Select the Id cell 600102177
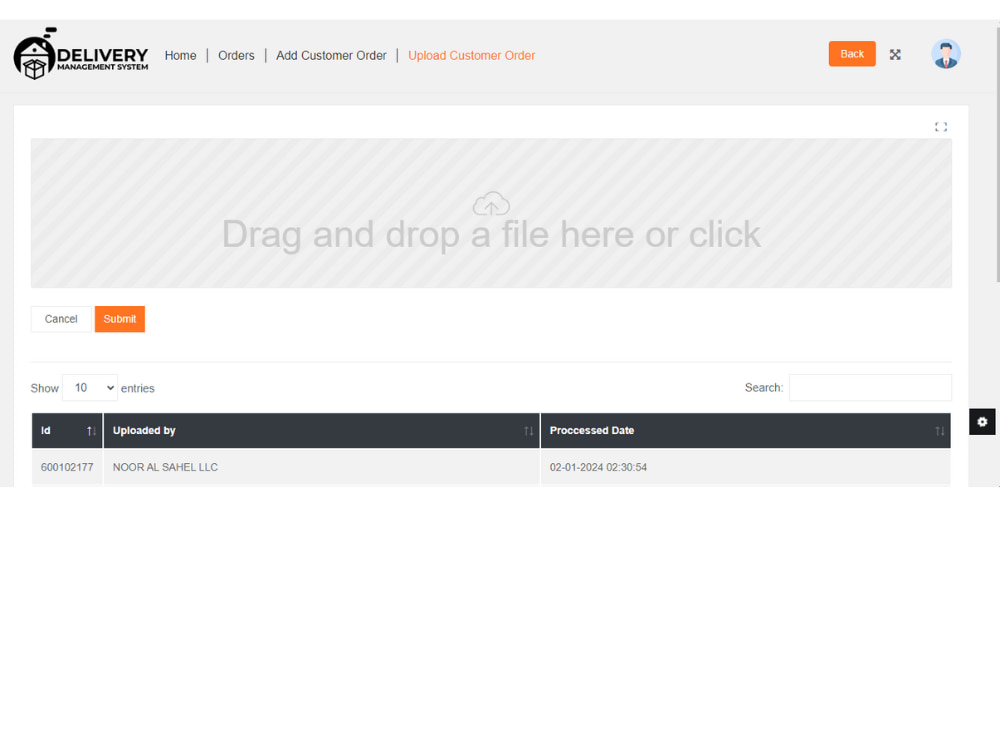The image size is (1000, 750). (67, 467)
